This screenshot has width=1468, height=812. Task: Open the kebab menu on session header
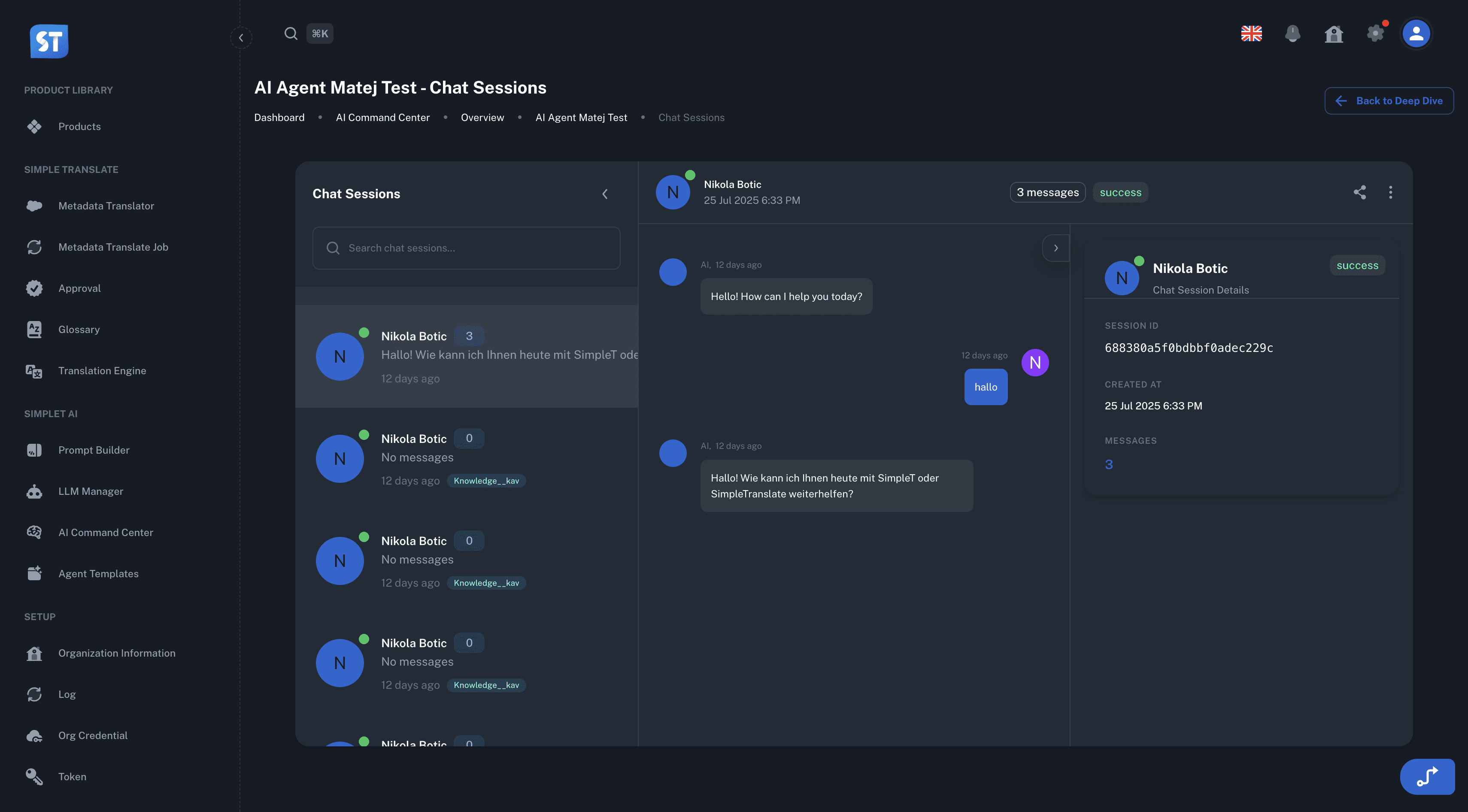(1390, 193)
